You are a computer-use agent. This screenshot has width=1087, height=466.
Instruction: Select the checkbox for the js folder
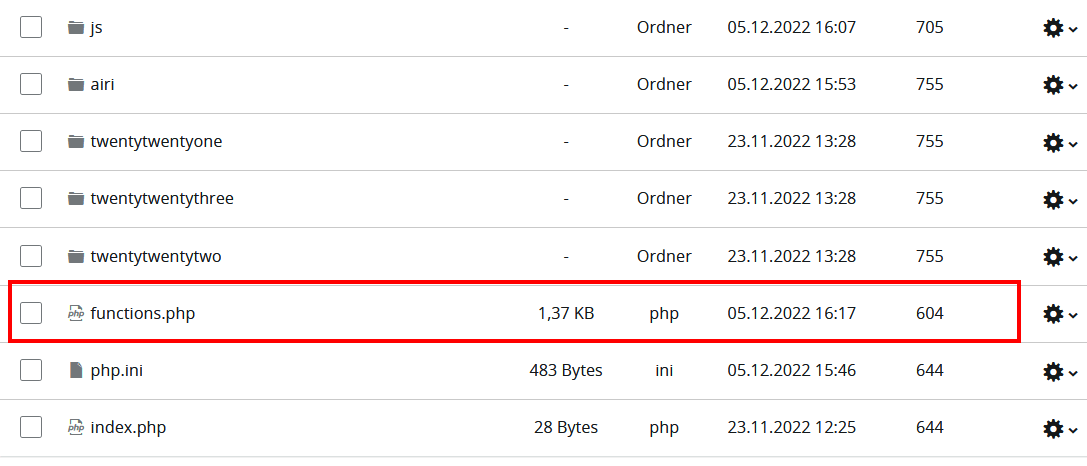[x=31, y=28]
